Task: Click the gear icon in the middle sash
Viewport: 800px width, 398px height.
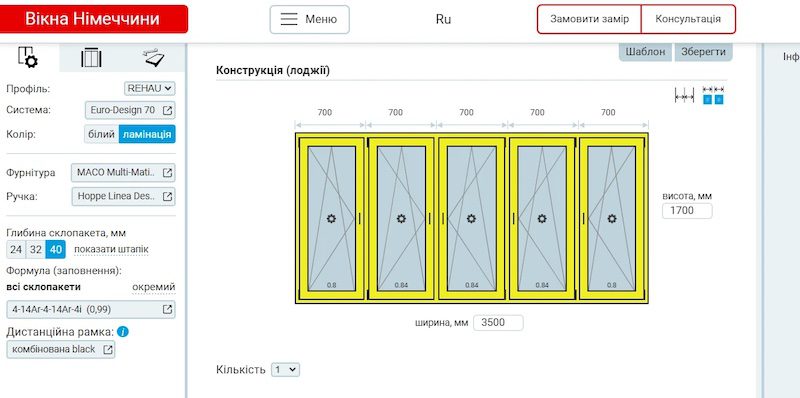Action: click(x=471, y=219)
